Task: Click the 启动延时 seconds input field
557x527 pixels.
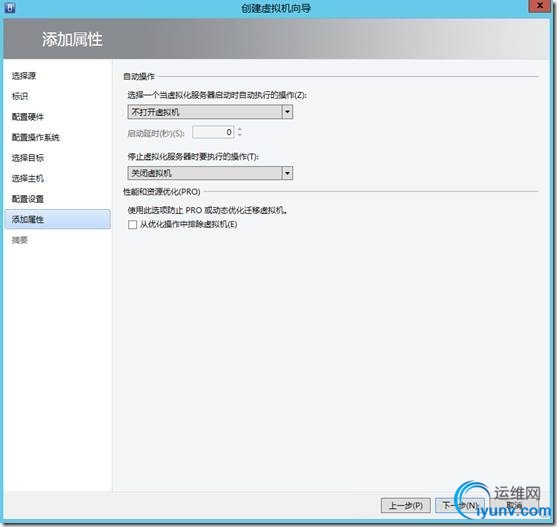Action: [x=213, y=132]
